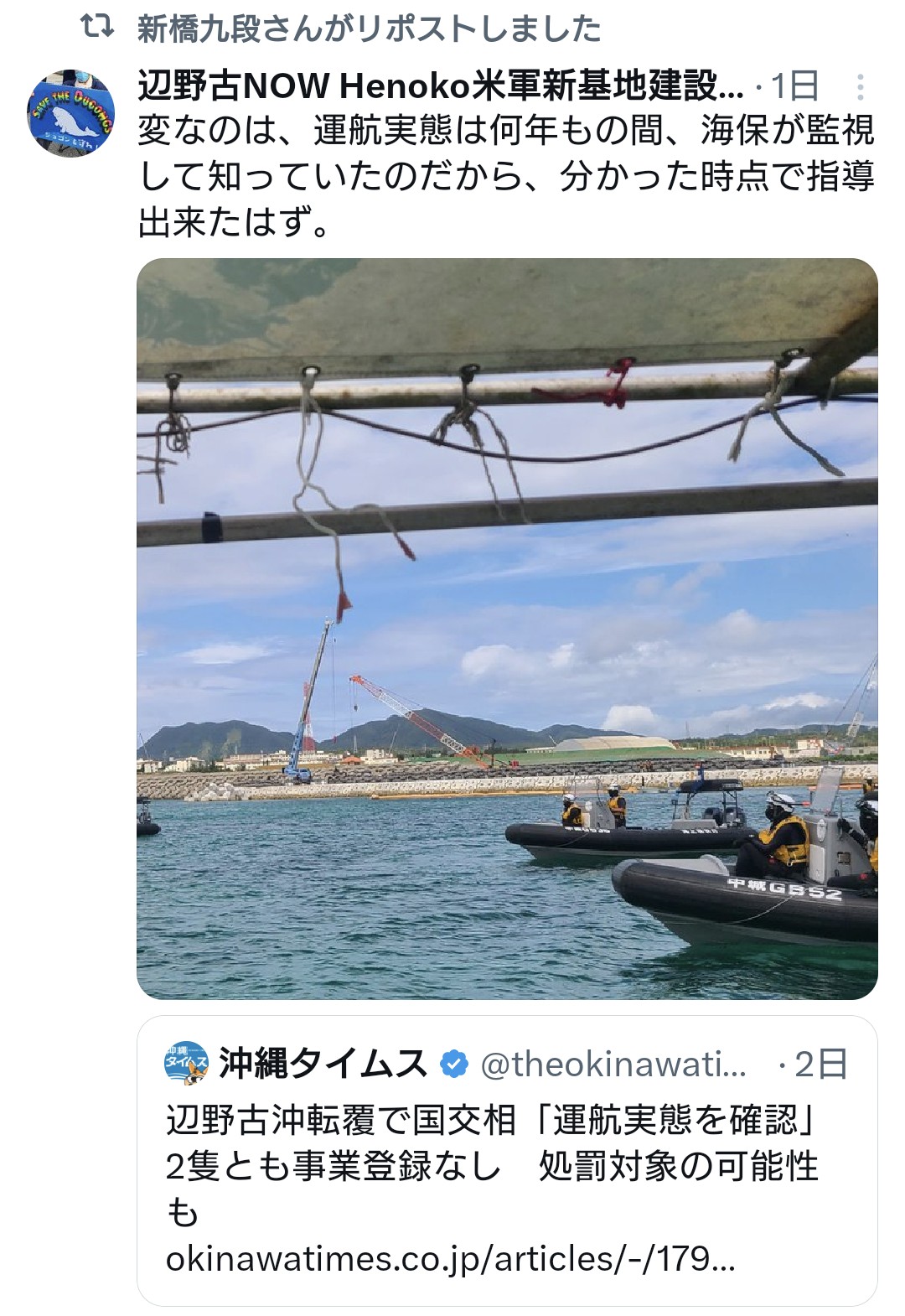Screen dimensions: 905x1316
Task: Tap the post text starting 変なのは
Action: pyautogui.click(x=506, y=176)
